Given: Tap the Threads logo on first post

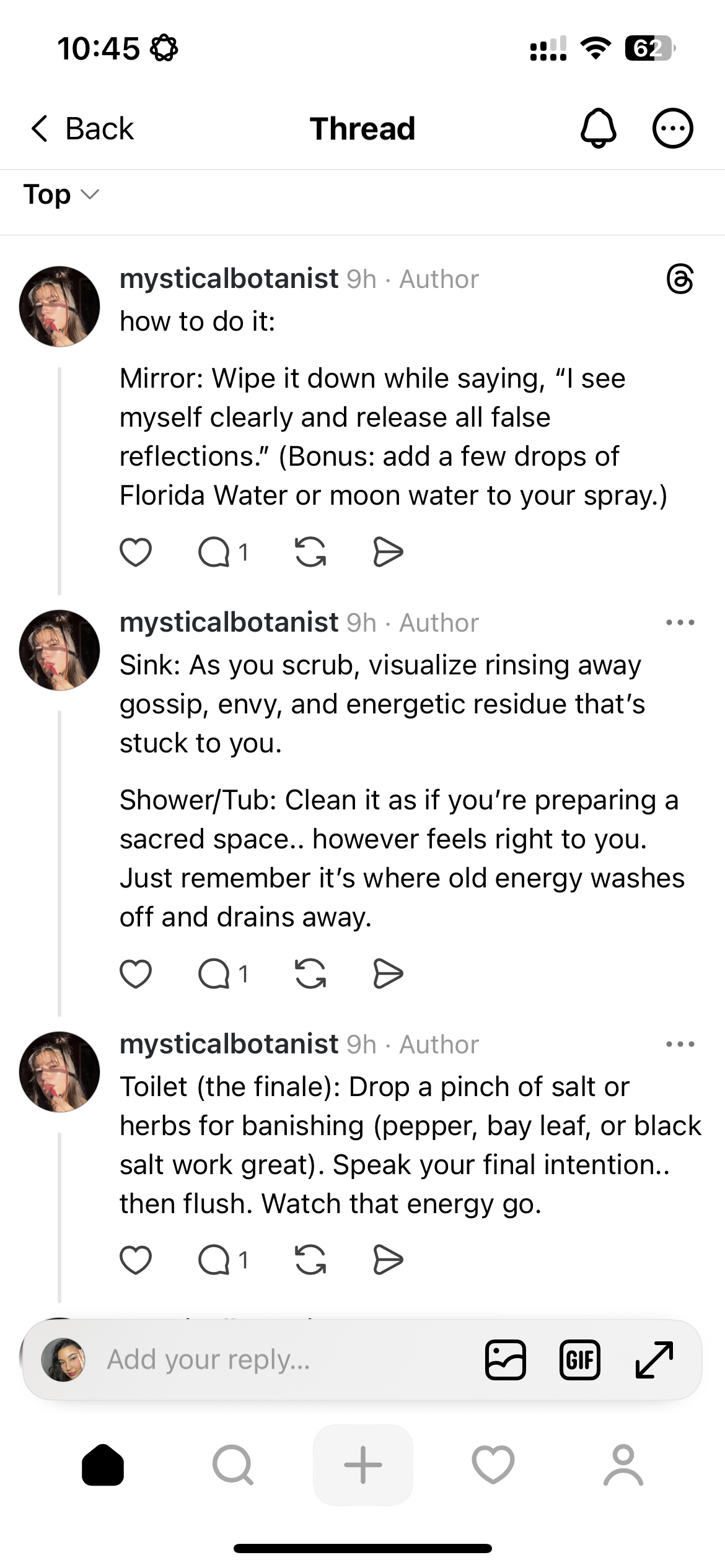Looking at the screenshot, I should point(680,279).
